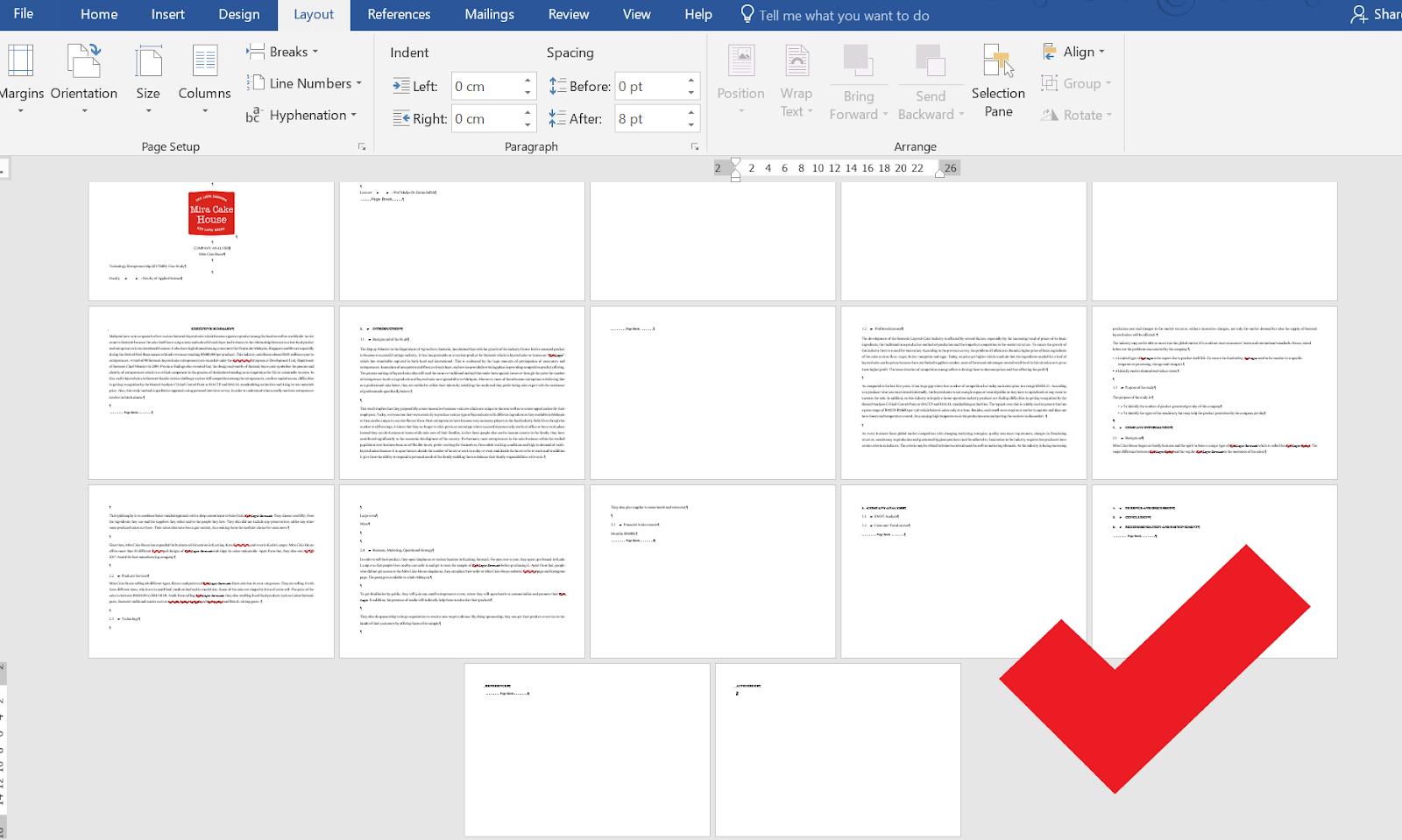
Task: Open the Line Numbers dropdown
Action: pyautogui.click(x=306, y=83)
